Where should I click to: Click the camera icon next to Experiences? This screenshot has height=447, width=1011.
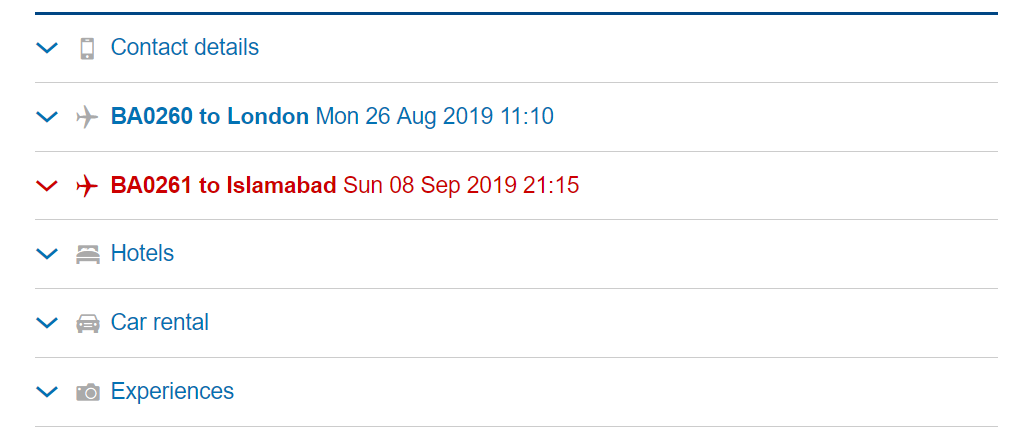(x=87, y=392)
